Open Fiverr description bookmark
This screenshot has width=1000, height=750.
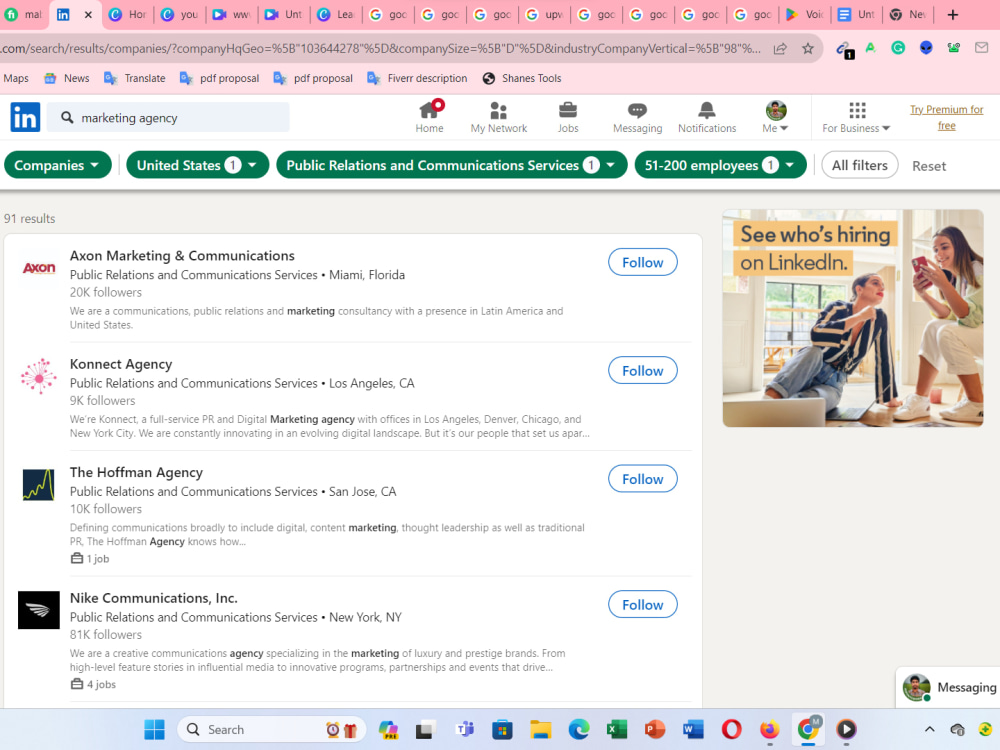pos(417,78)
